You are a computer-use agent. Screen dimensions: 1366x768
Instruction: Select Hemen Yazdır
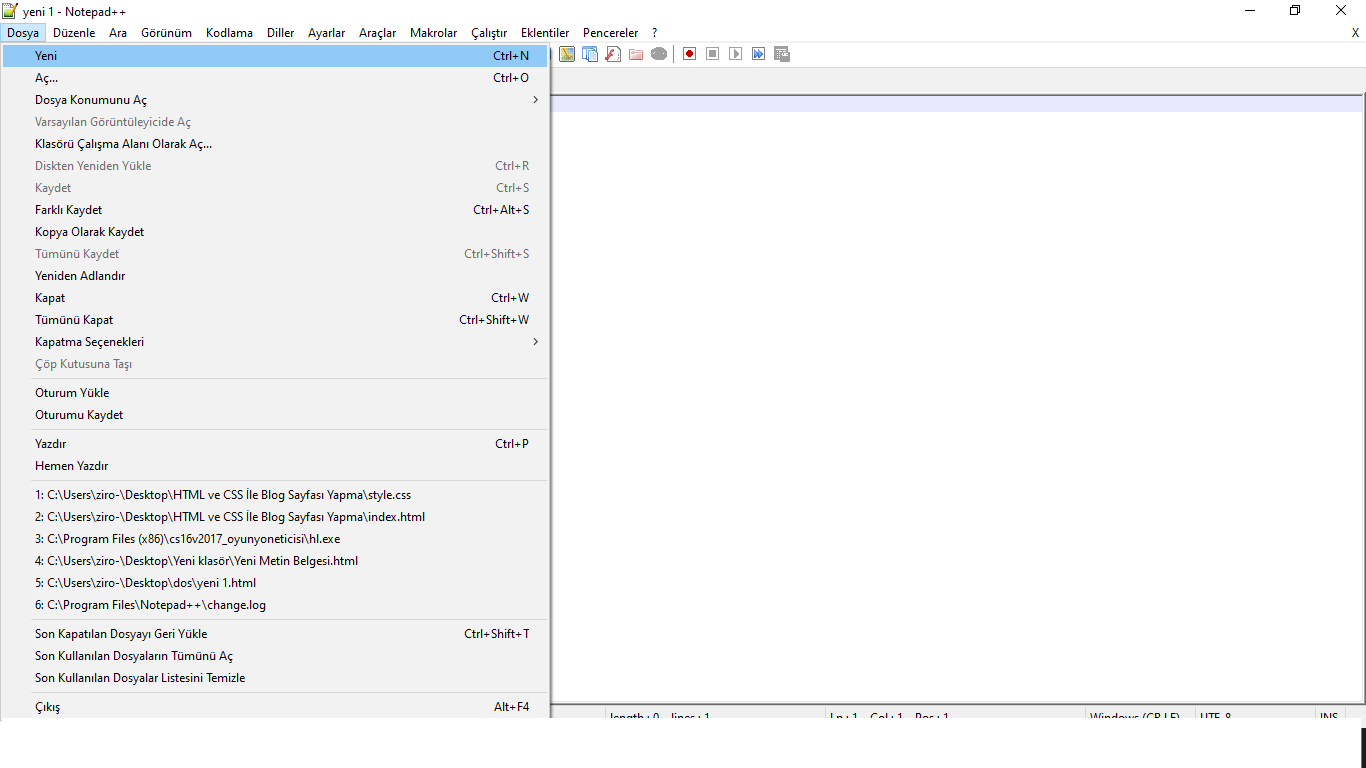275,466
